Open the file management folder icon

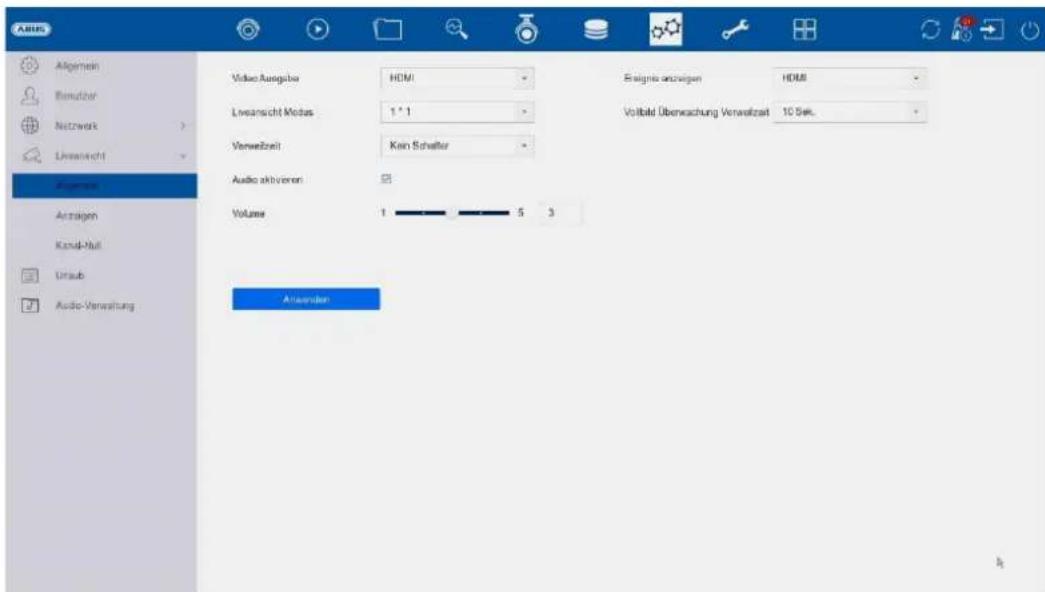[x=387, y=29]
